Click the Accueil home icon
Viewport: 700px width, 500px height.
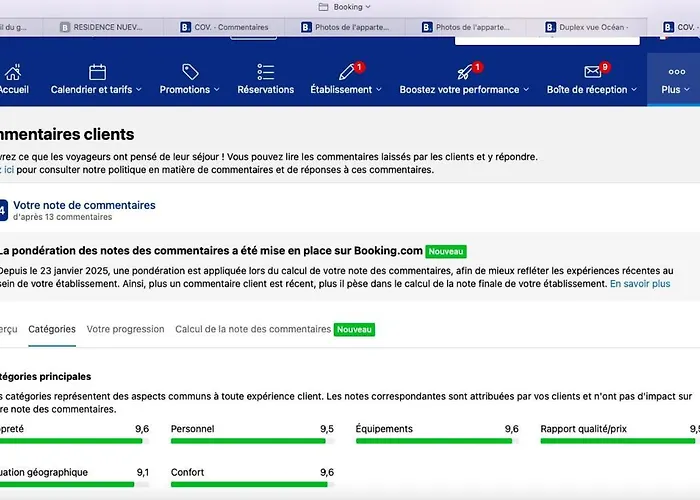12,72
